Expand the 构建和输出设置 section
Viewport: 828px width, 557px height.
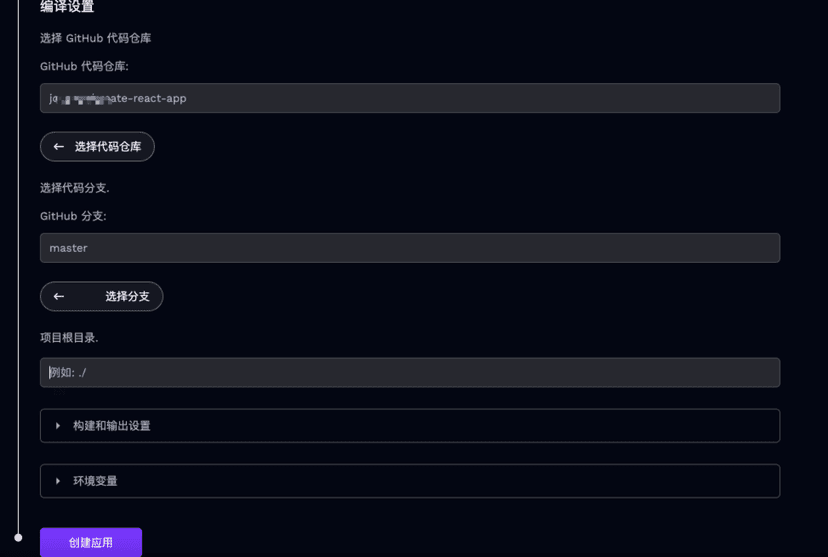coord(410,426)
